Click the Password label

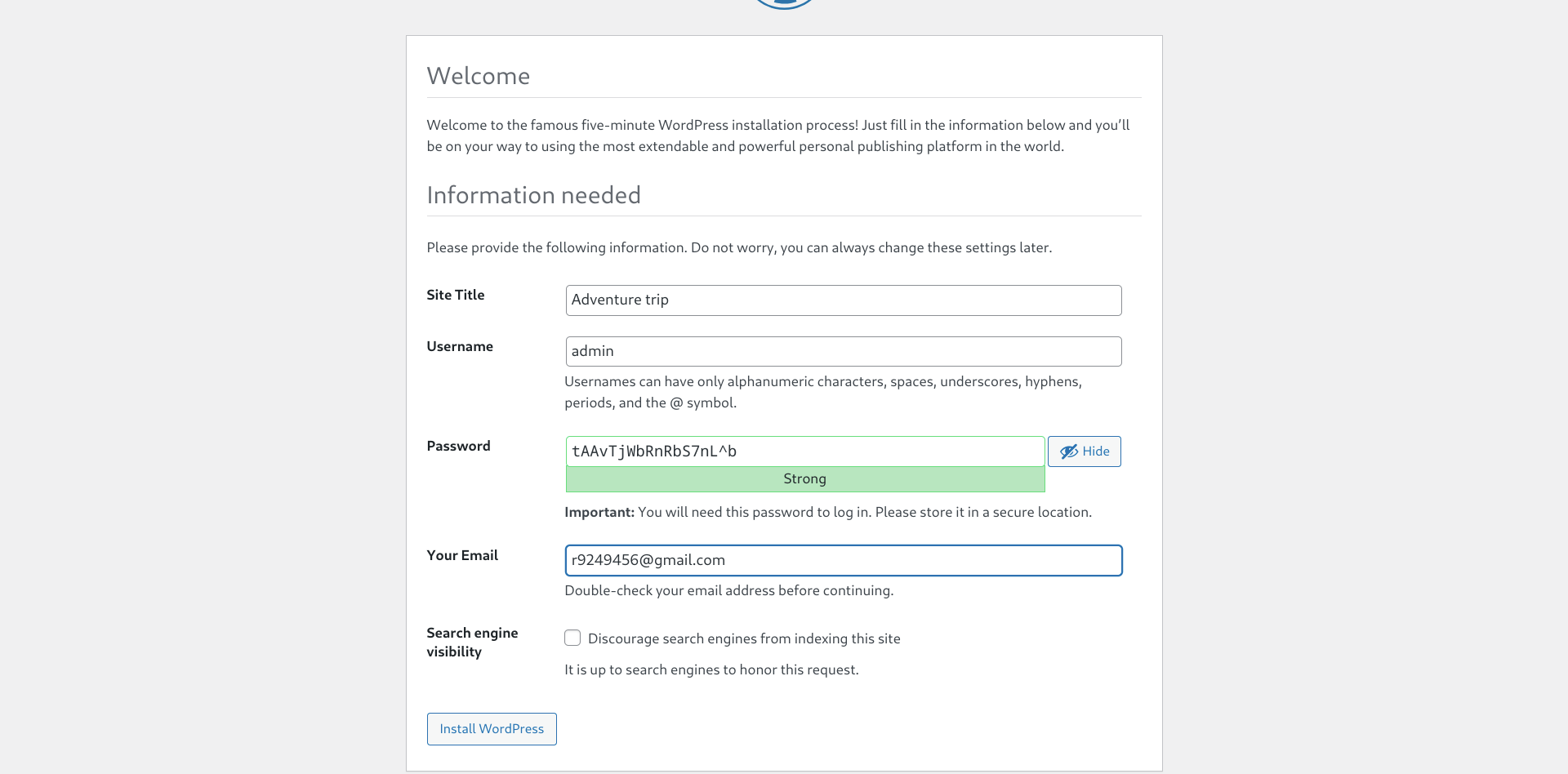[x=458, y=446]
